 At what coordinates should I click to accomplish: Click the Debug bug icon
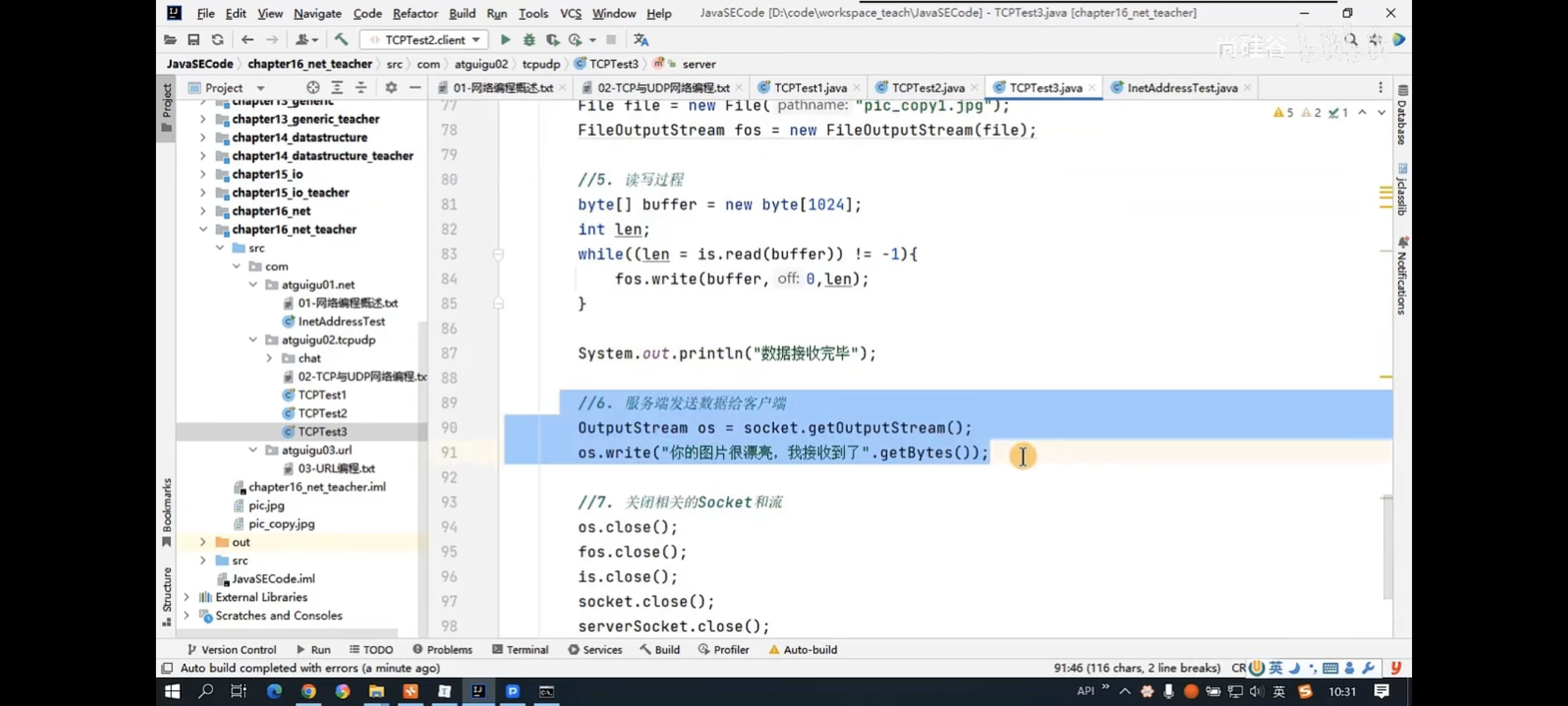[529, 39]
